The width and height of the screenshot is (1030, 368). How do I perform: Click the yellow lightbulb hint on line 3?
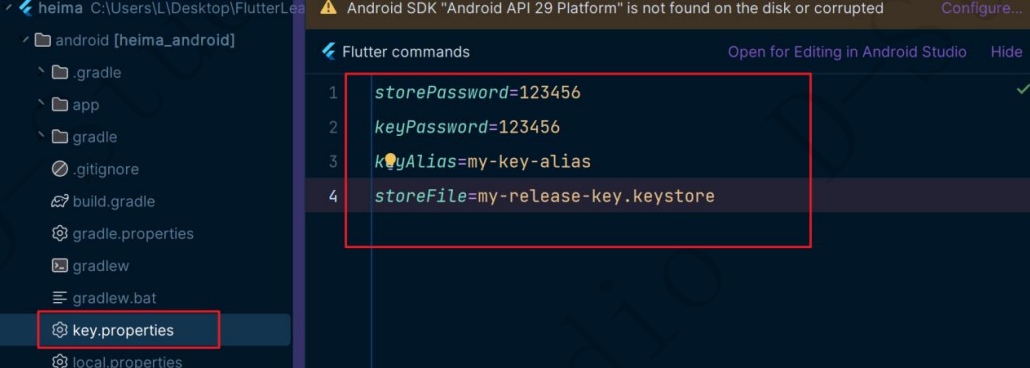390,161
